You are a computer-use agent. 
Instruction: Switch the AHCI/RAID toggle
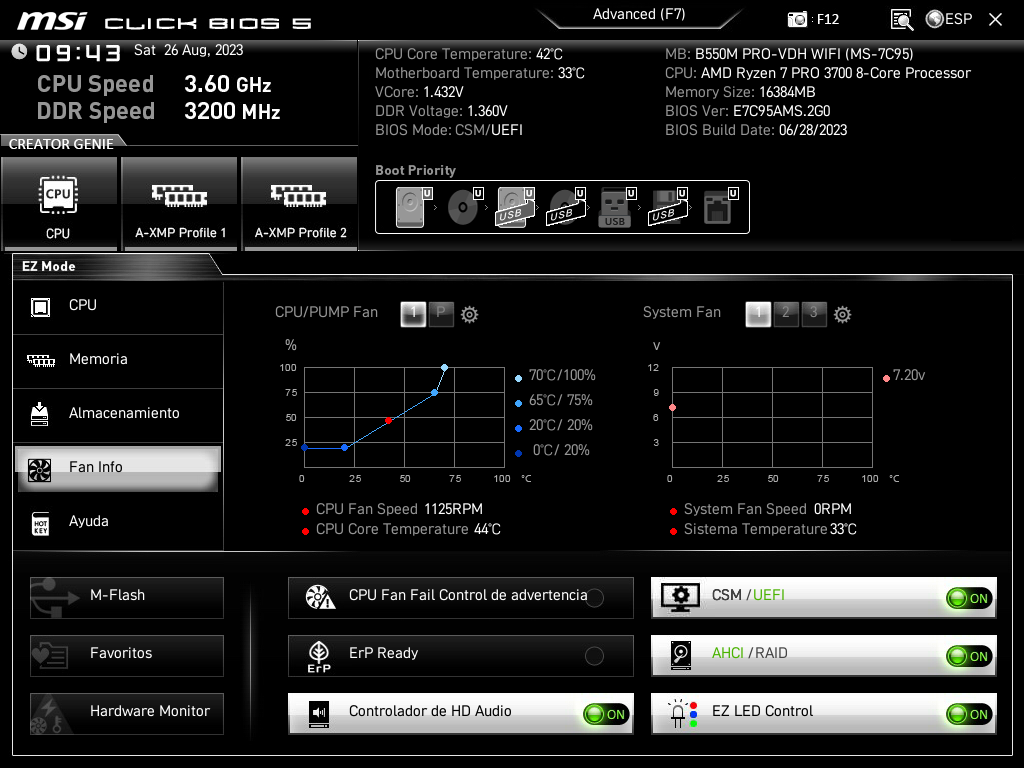coord(969,656)
